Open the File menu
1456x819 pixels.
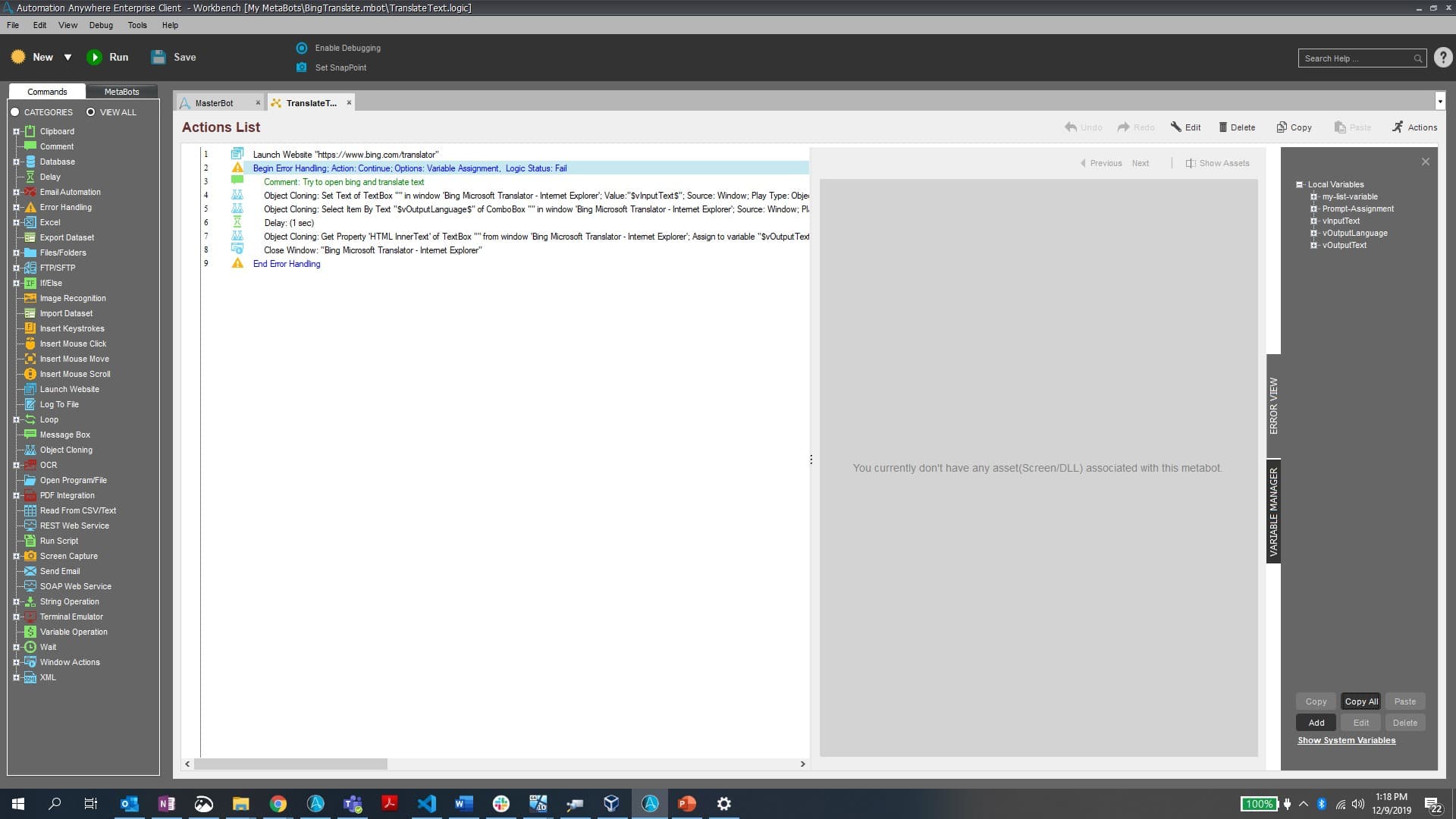(x=13, y=25)
